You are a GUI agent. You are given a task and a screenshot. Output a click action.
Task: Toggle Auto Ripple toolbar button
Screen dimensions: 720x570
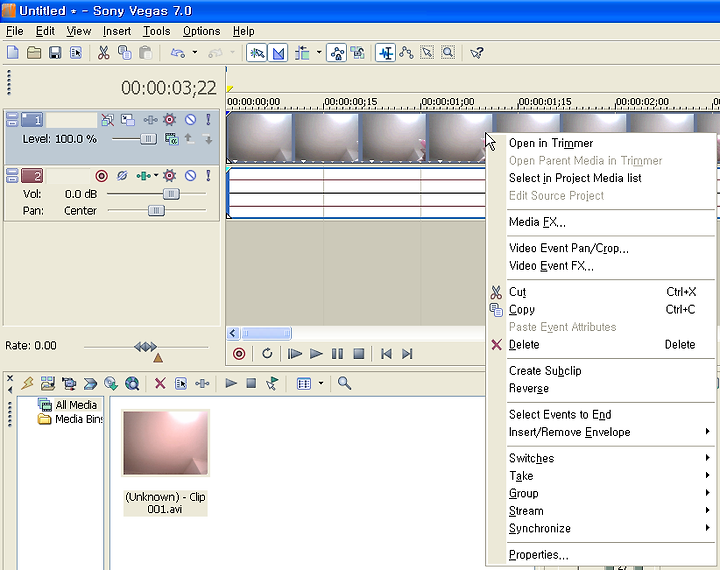(302, 53)
